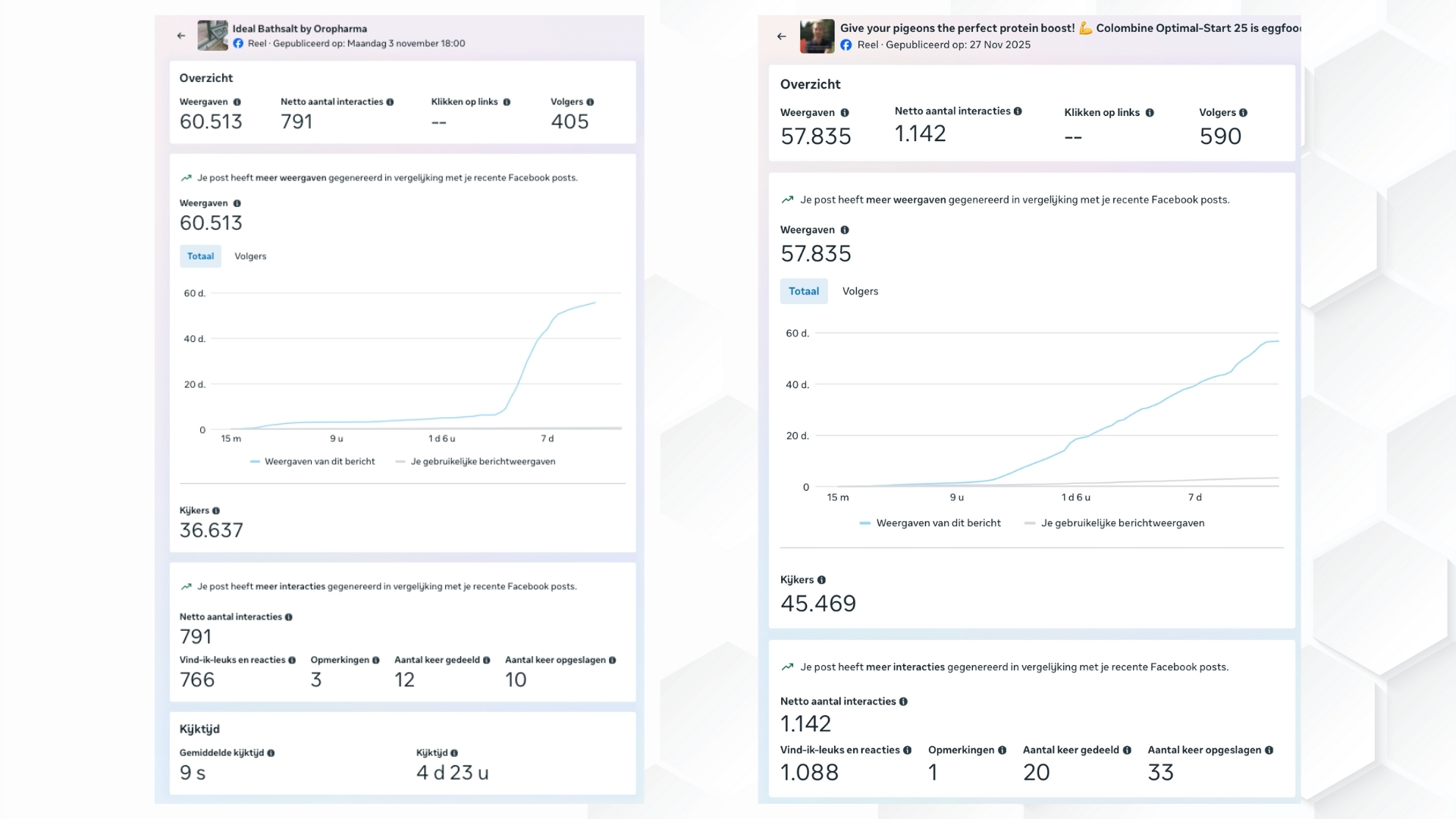The image size is (1456, 819).
Task: Switch to Volgers tab in right chart
Action: (x=860, y=291)
